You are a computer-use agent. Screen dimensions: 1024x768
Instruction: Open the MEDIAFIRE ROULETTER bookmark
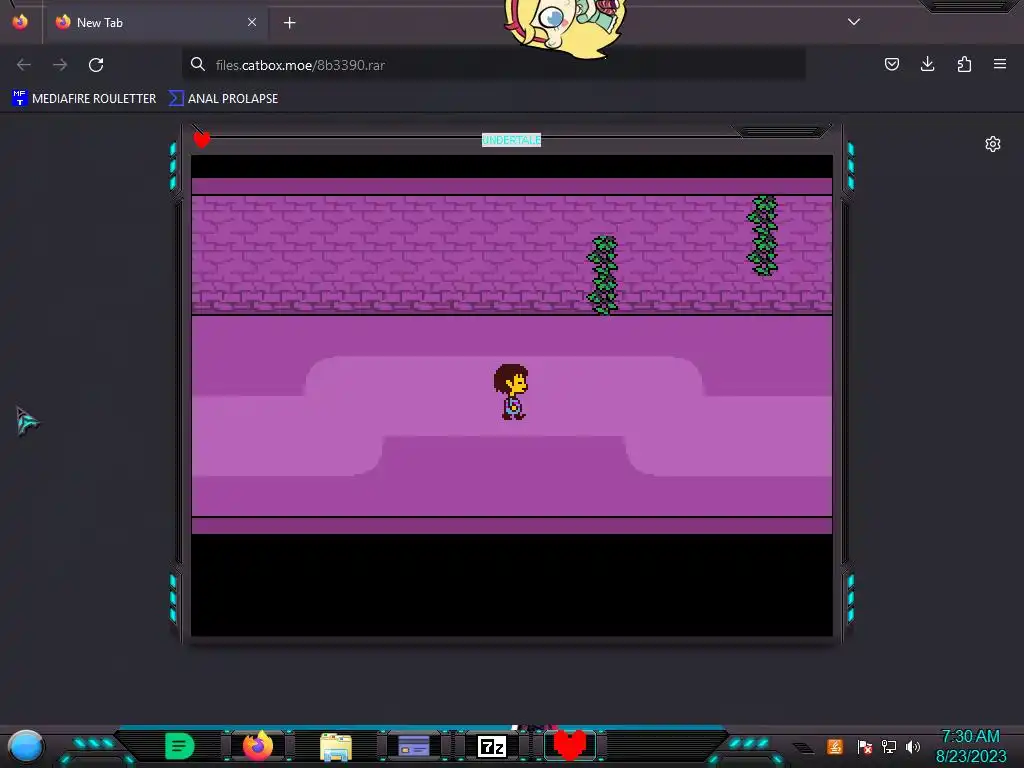(84, 99)
